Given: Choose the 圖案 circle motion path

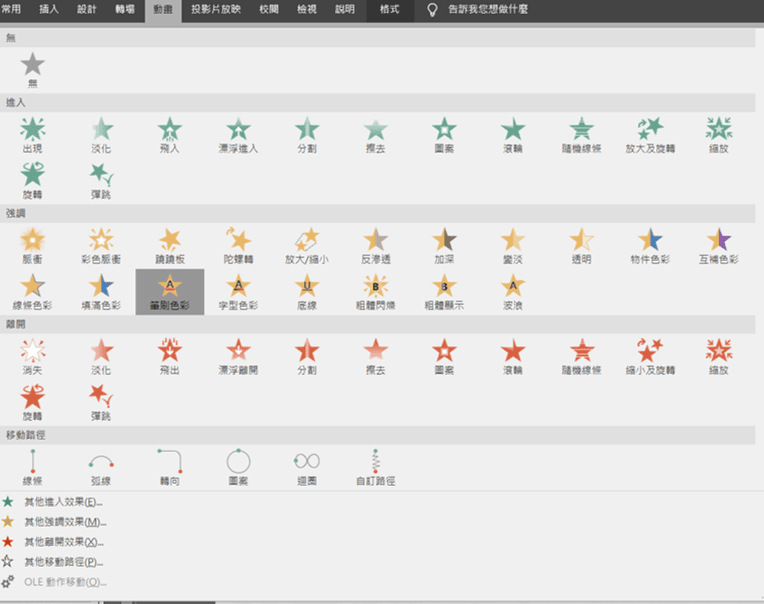Looking at the screenshot, I should click(238, 468).
